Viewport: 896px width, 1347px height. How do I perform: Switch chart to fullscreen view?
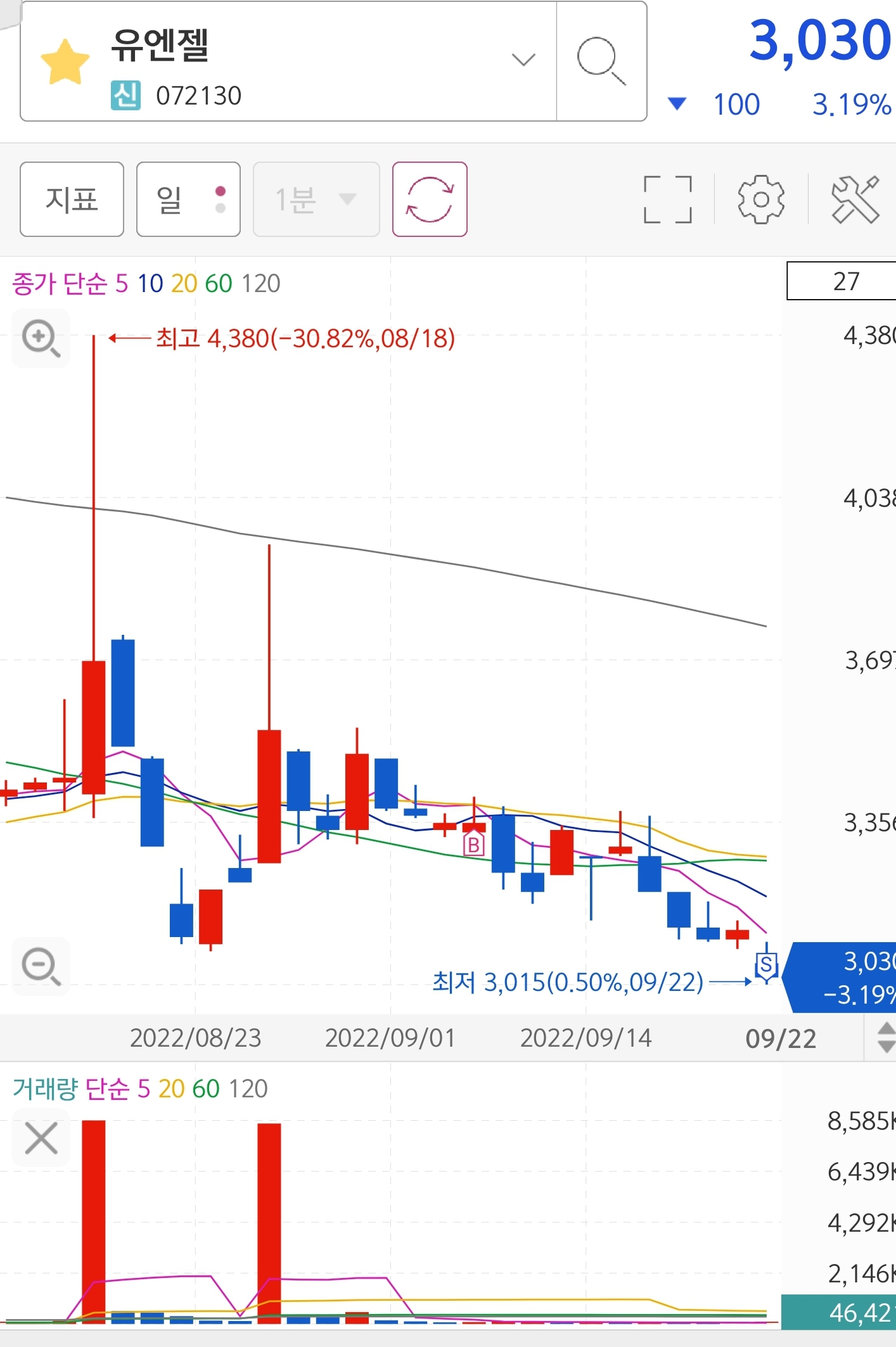click(x=667, y=199)
